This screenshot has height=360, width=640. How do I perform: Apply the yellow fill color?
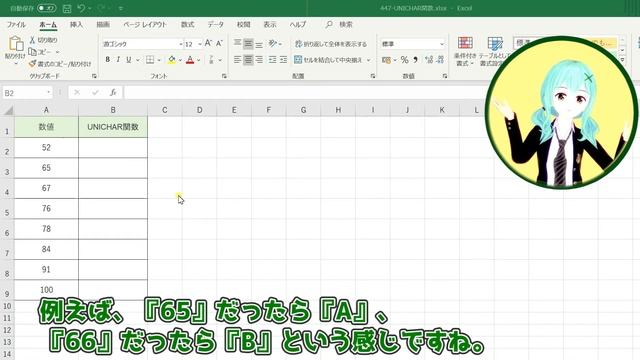tap(172, 60)
